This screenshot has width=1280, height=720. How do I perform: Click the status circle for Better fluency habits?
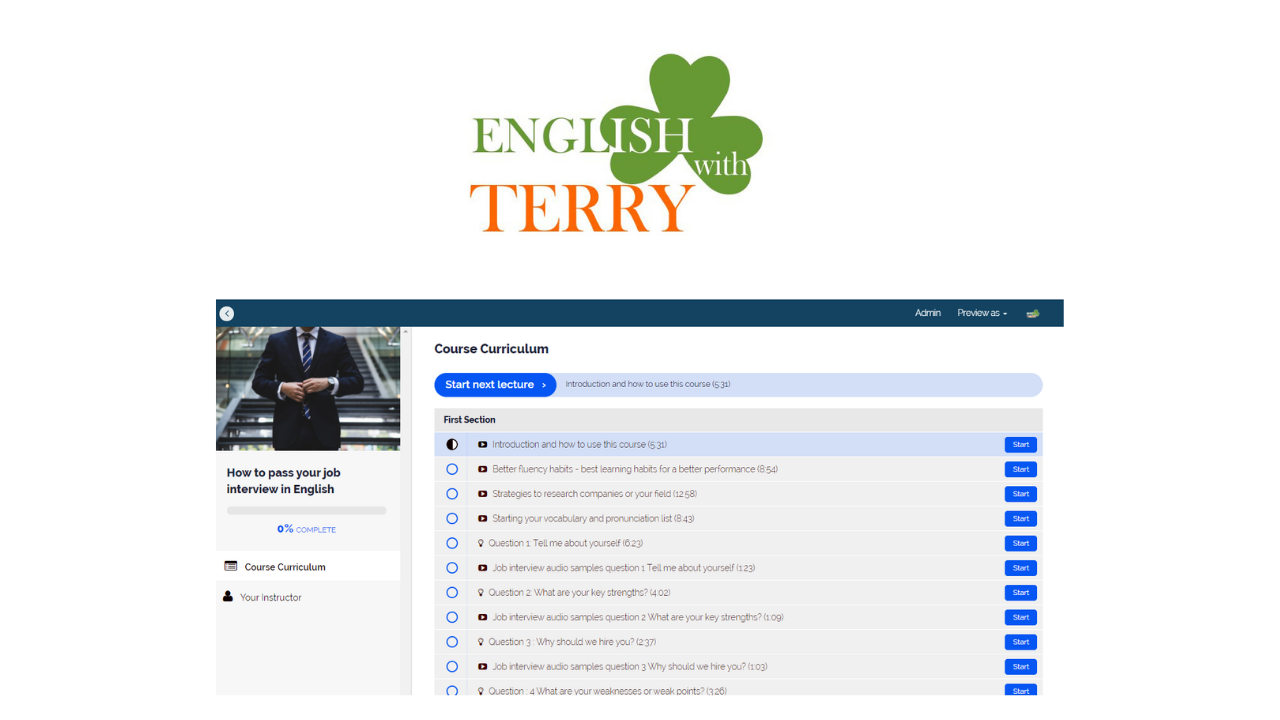click(x=452, y=469)
